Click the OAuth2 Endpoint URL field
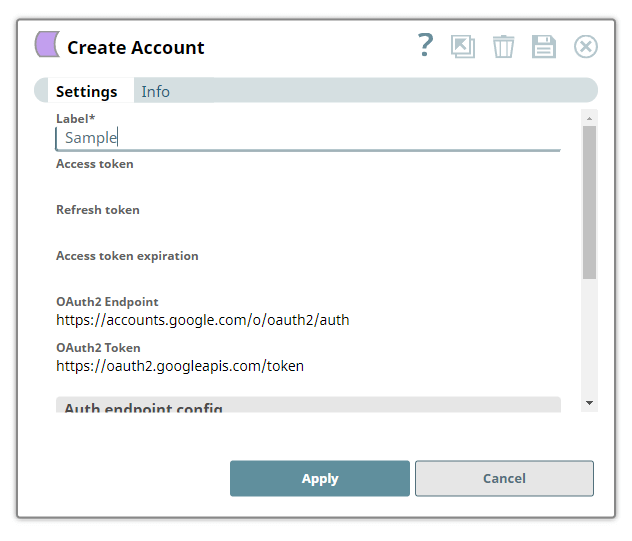Viewport: 632px width, 541px height. (307, 321)
